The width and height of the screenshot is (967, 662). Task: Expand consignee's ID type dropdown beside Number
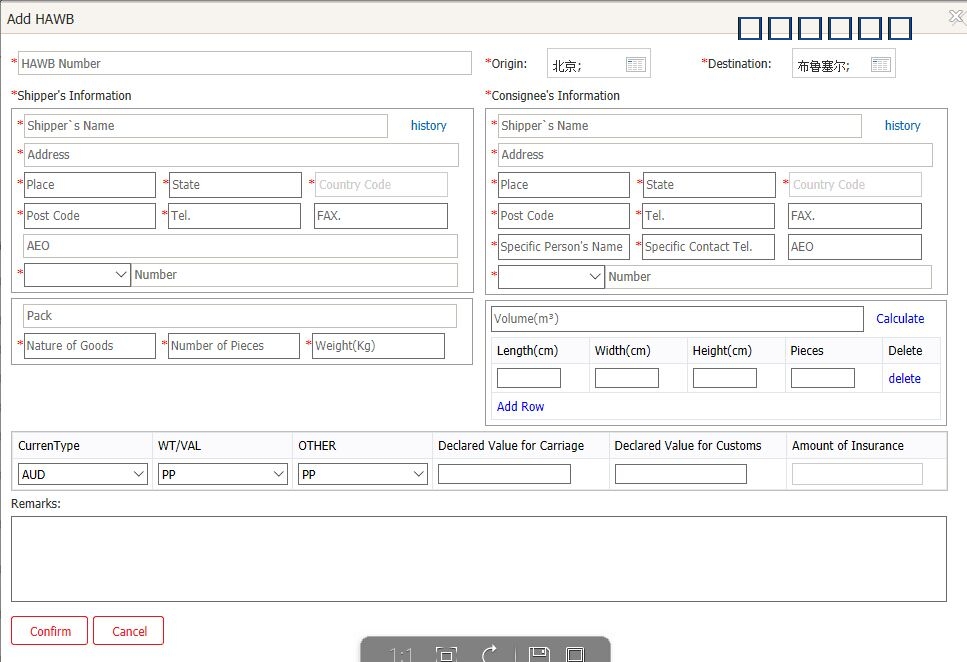[551, 277]
